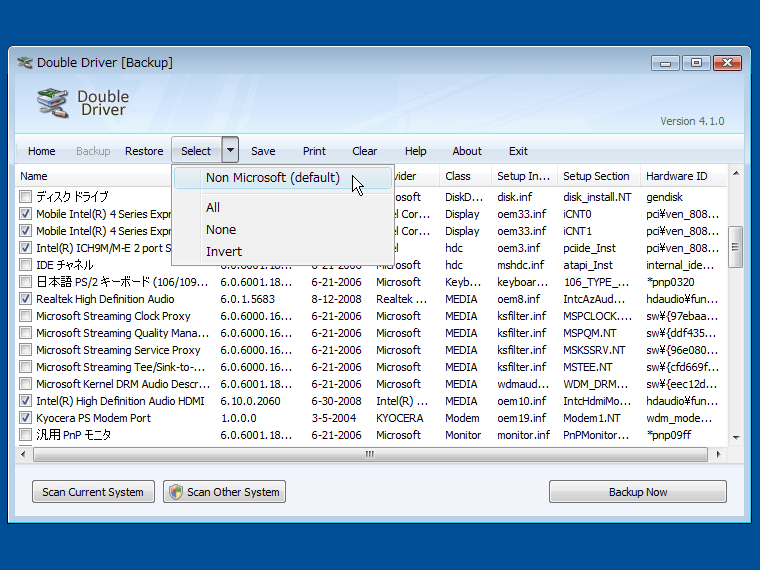Click the Scan Current System button

(x=93, y=492)
